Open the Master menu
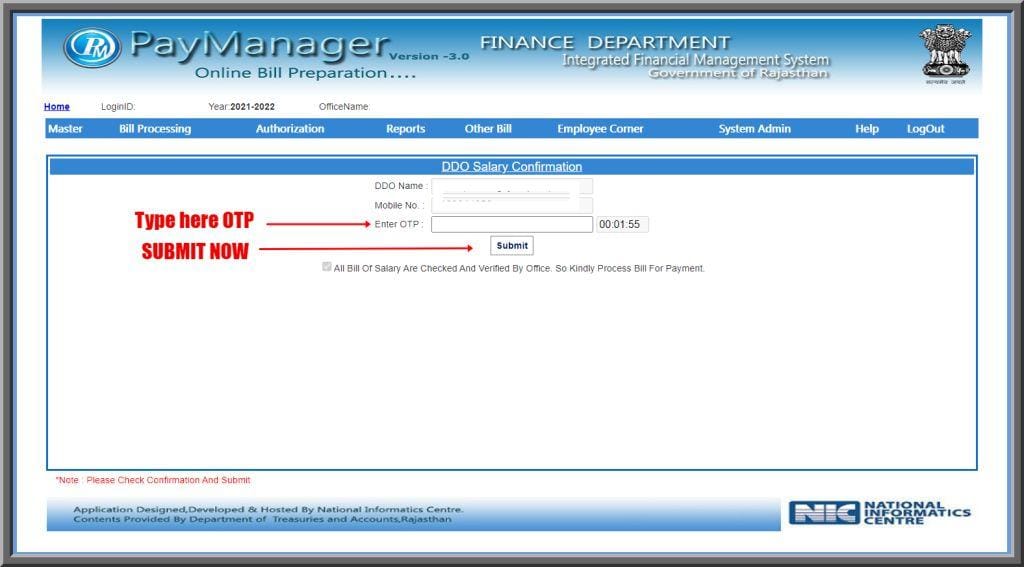Image resolution: width=1024 pixels, height=567 pixels. [65, 129]
